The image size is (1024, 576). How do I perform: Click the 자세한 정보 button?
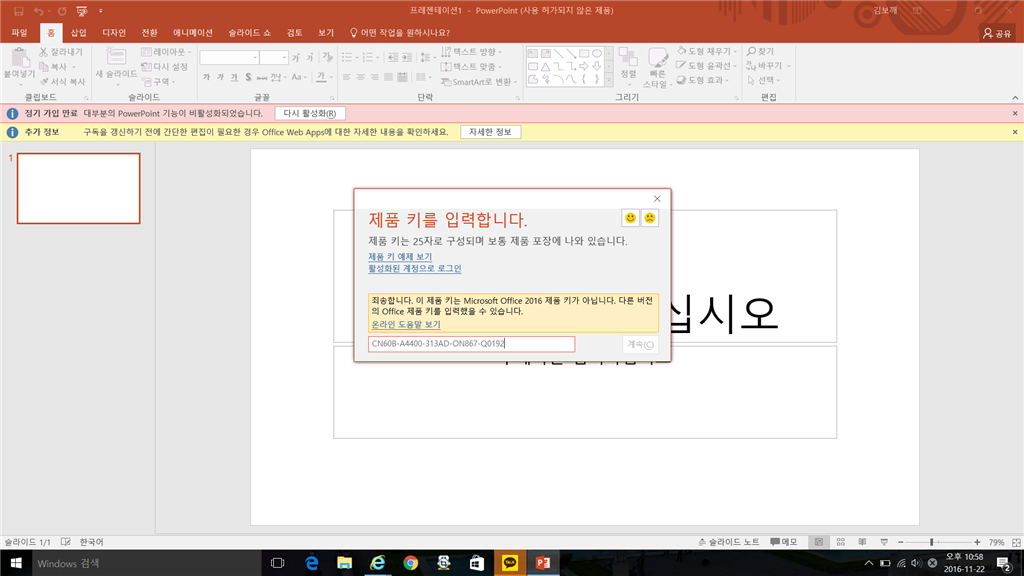point(490,132)
